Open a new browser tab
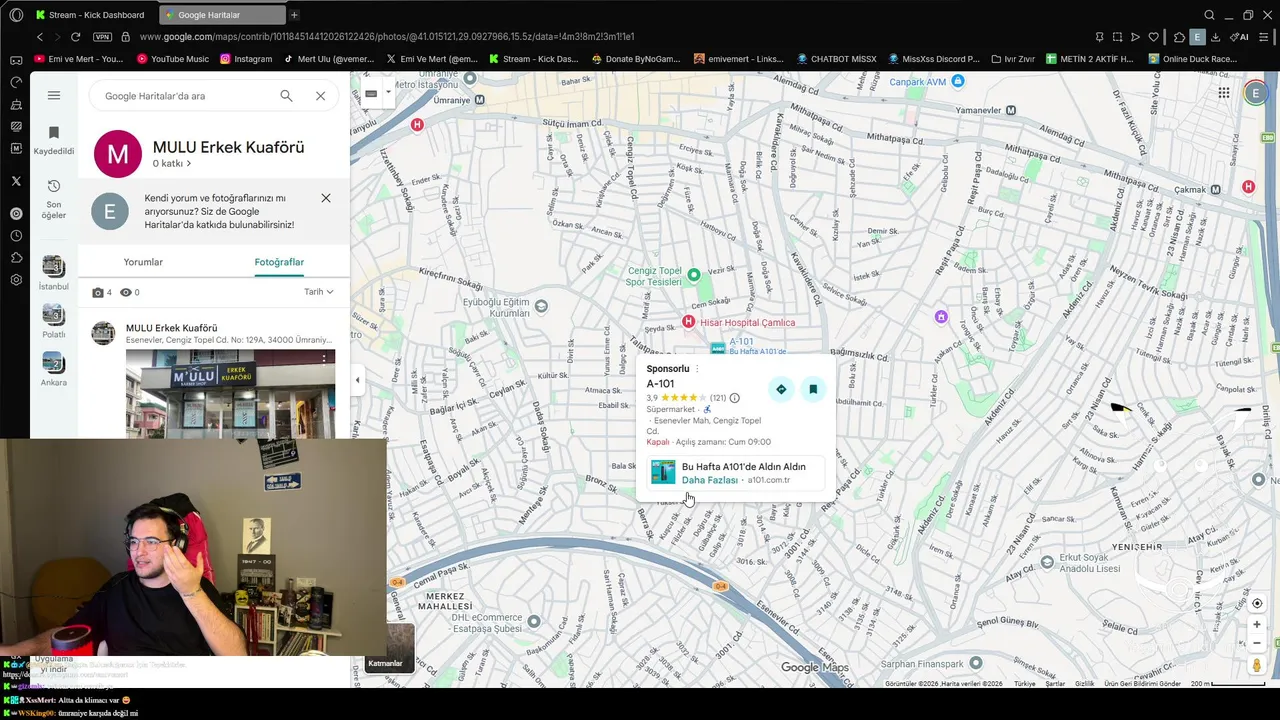This screenshot has height=720, width=1280. click(x=294, y=15)
